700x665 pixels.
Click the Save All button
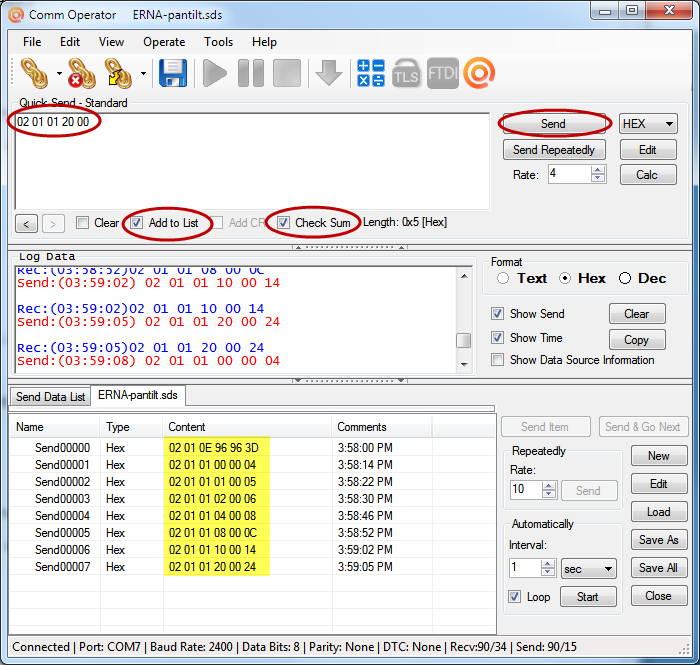point(659,568)
